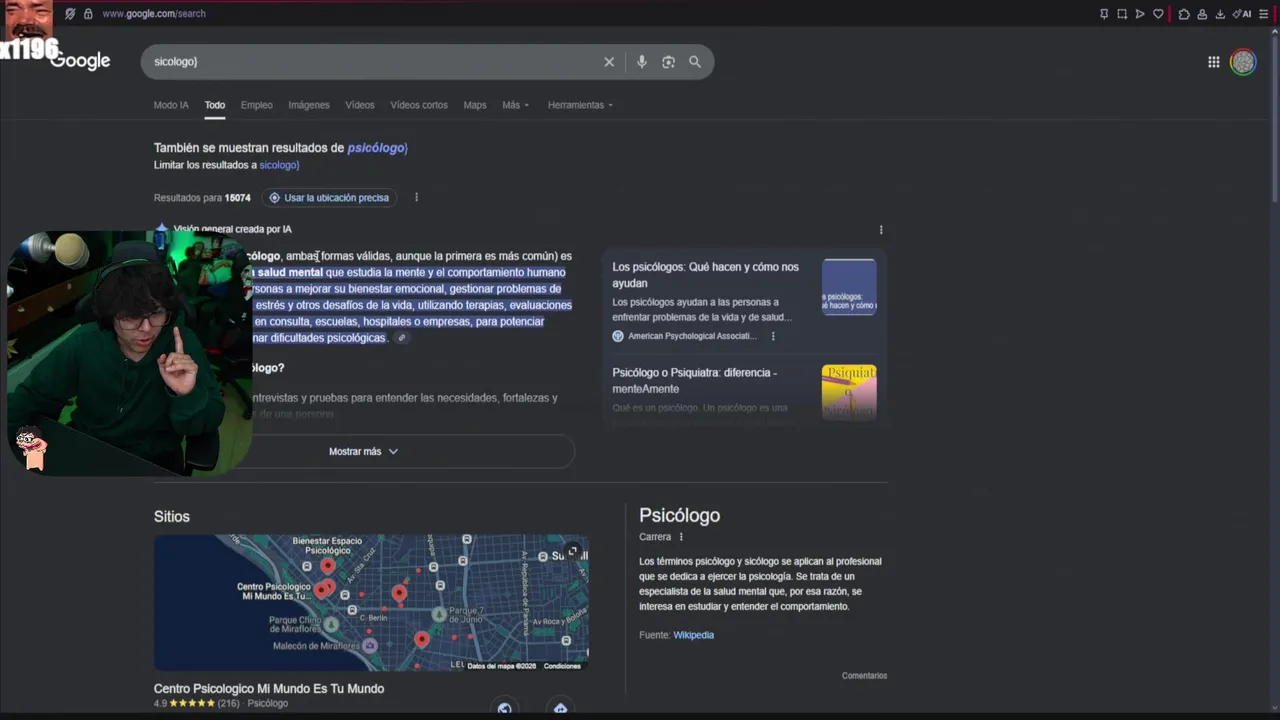
Task: Open AI overview three-dot menu
Action: pos(881,230)
